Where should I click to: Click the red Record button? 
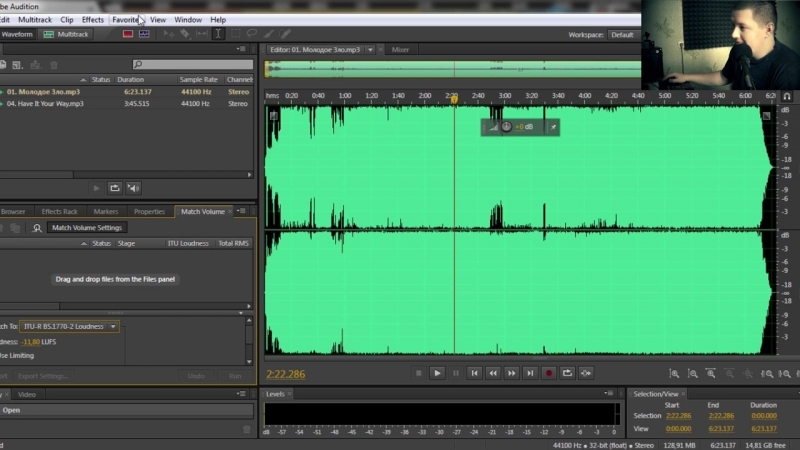click(548, 373)
